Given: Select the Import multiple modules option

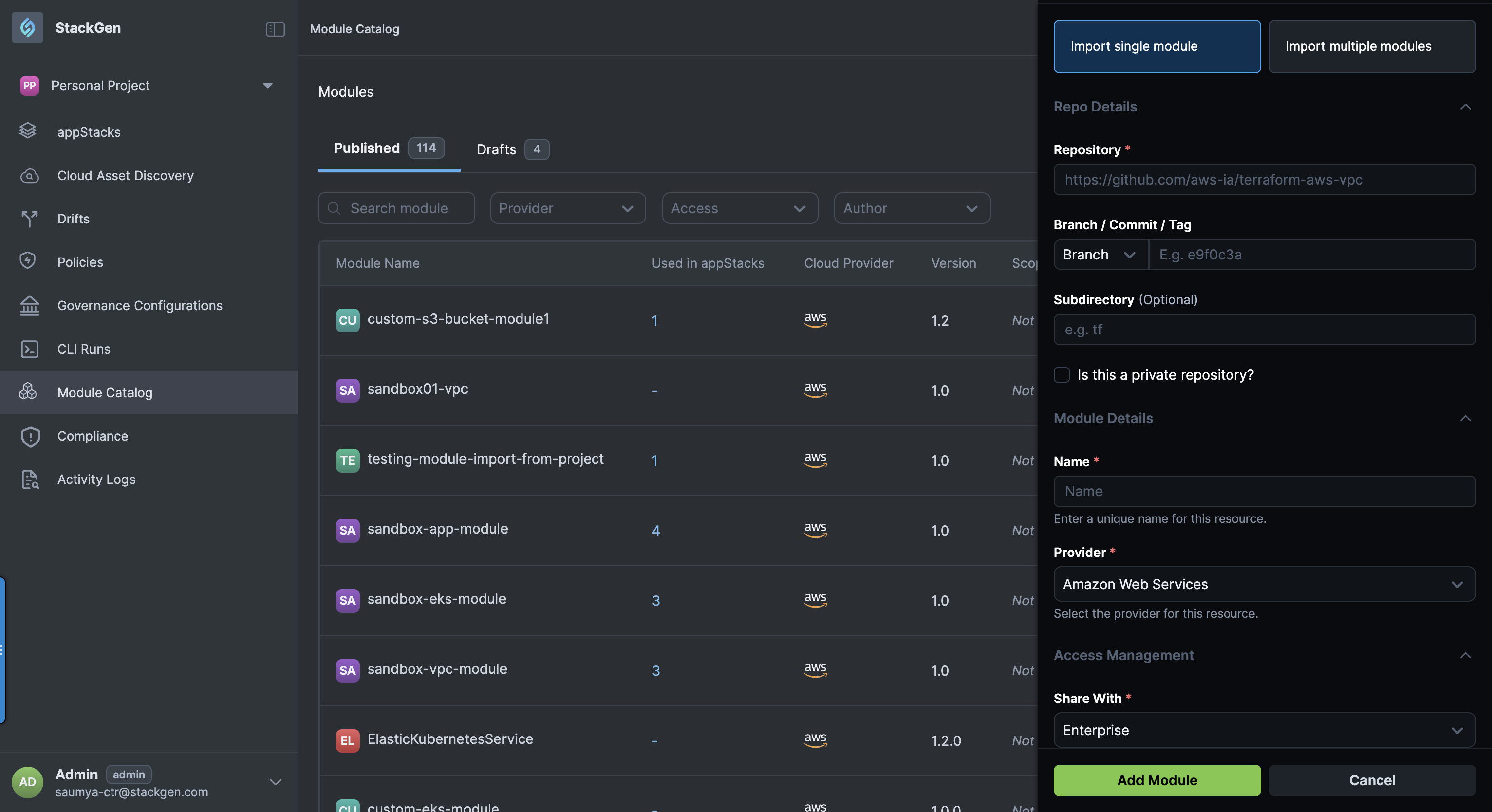Looking at the screenshot, I should (x=1372, y=46).
